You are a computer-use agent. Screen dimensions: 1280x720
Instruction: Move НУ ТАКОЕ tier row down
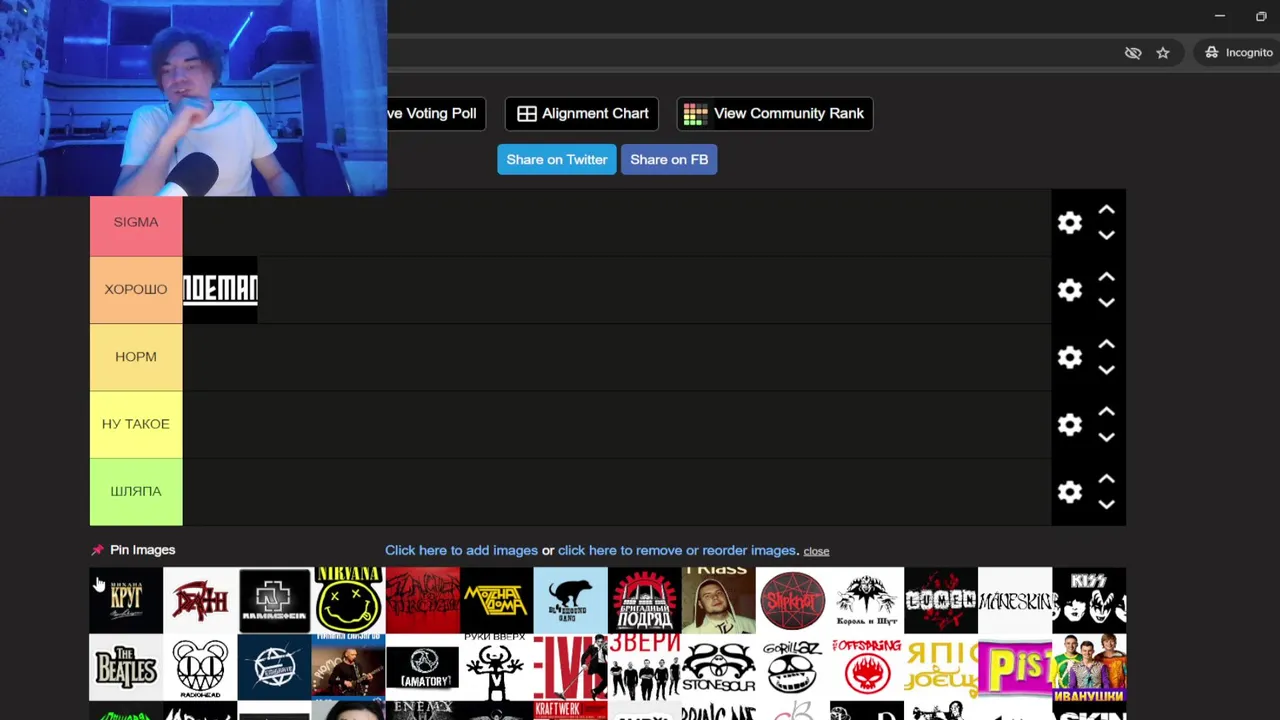point(1106,437)
